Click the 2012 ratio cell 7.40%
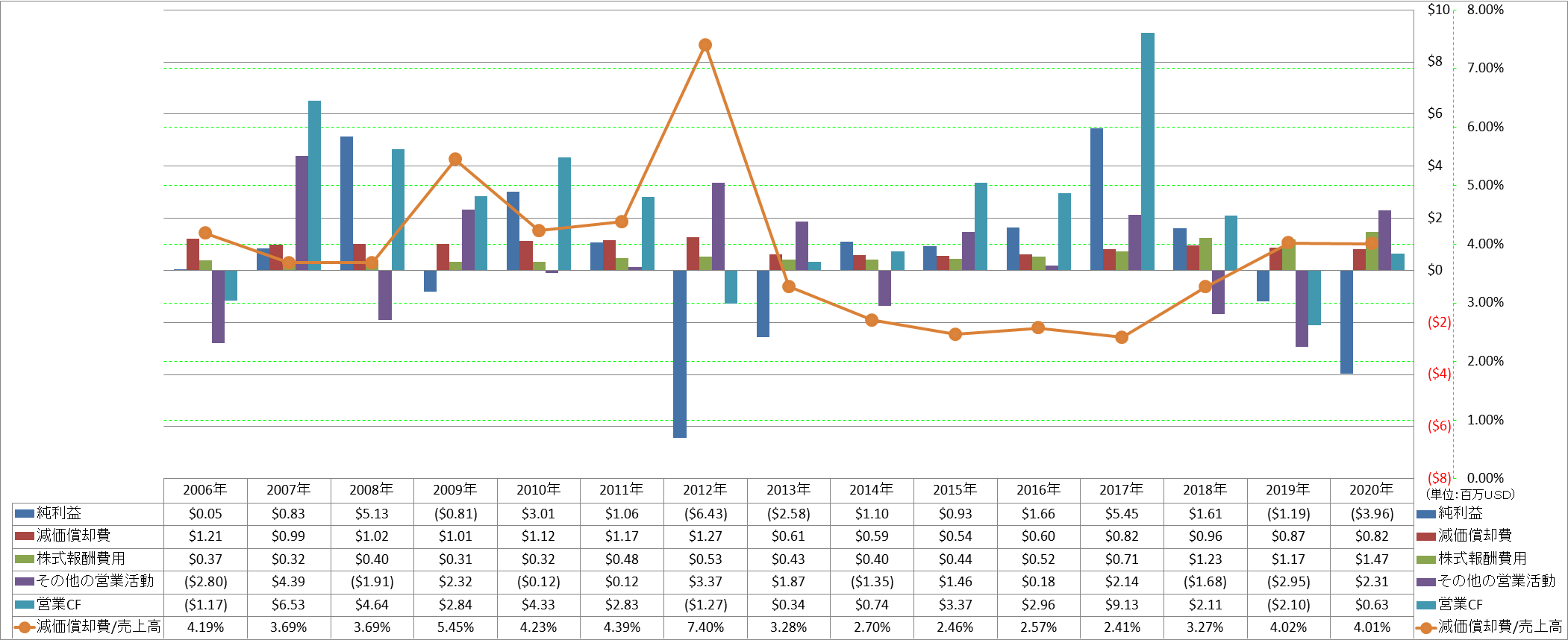Viewport: 1568px width, 640px height. (x=705, y=627)
